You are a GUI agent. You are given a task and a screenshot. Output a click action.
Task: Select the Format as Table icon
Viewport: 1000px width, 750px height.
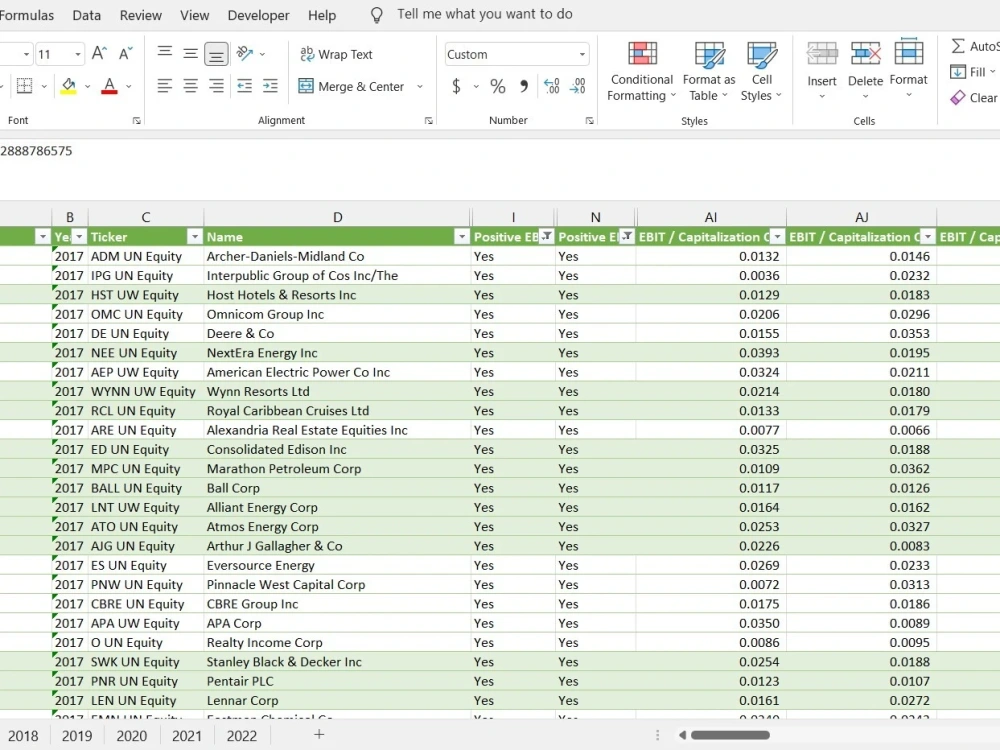pyautogui.click(x=709, y=70)
